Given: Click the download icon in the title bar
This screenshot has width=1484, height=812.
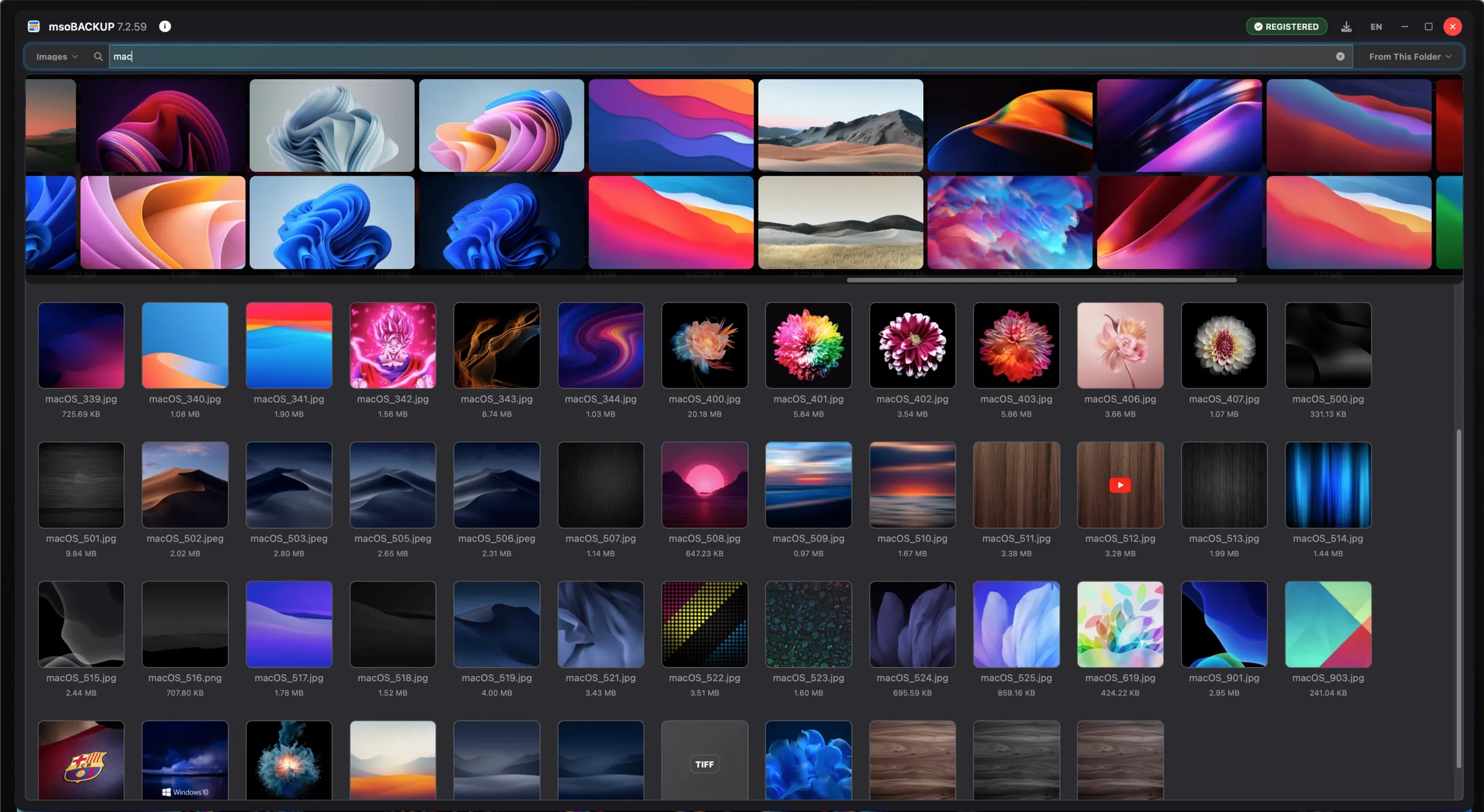Looking at the screenshot, I should 1346,27.
